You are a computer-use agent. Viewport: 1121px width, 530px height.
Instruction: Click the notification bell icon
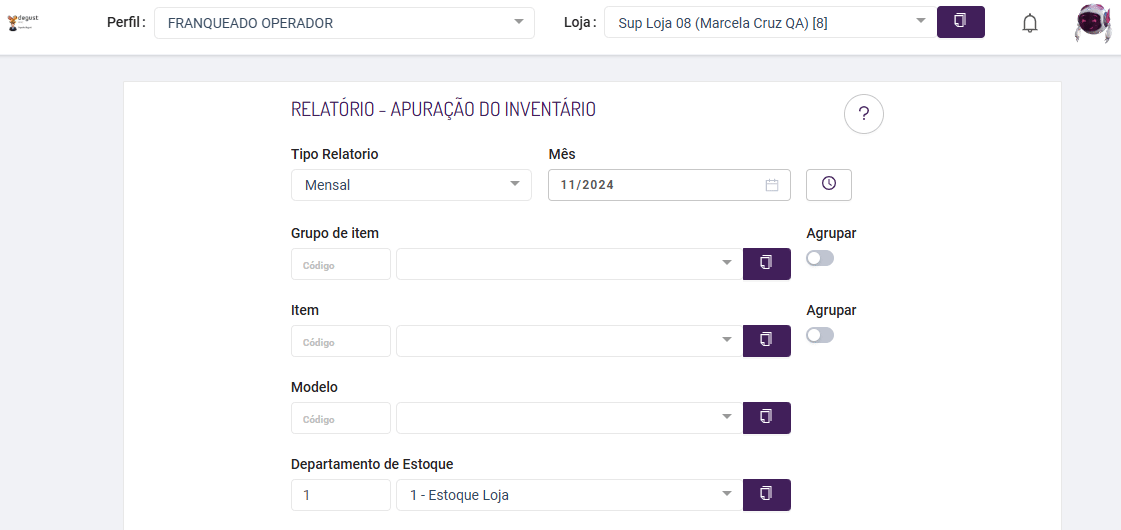[x=1030, y=23]
